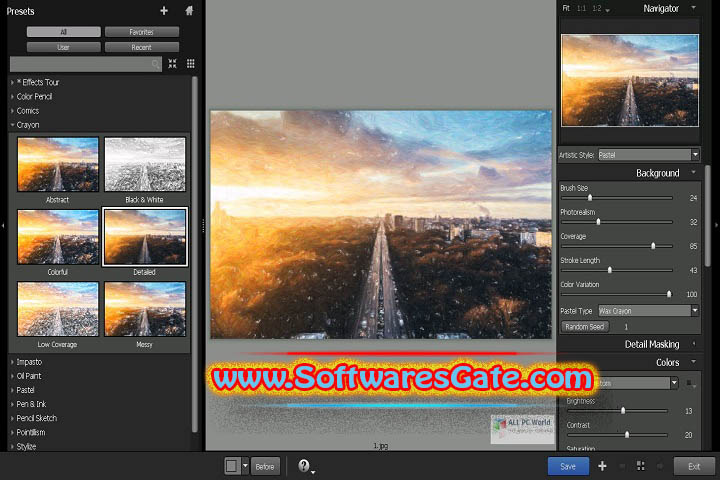
Task: Select the Colorful preset thumbnail
Action: point(58,237)
